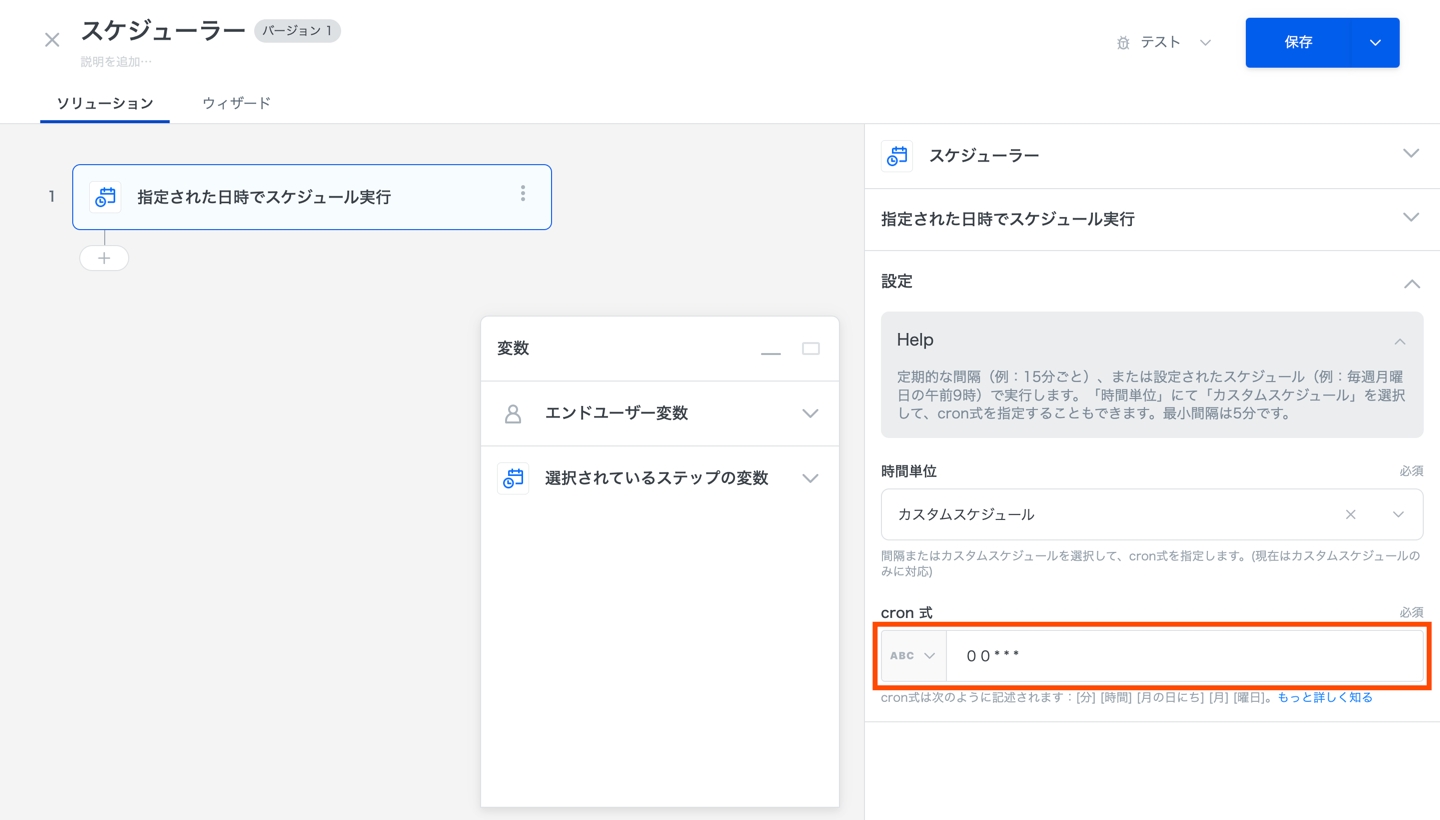Collapse the Help box

click(x=1400, y=341)
